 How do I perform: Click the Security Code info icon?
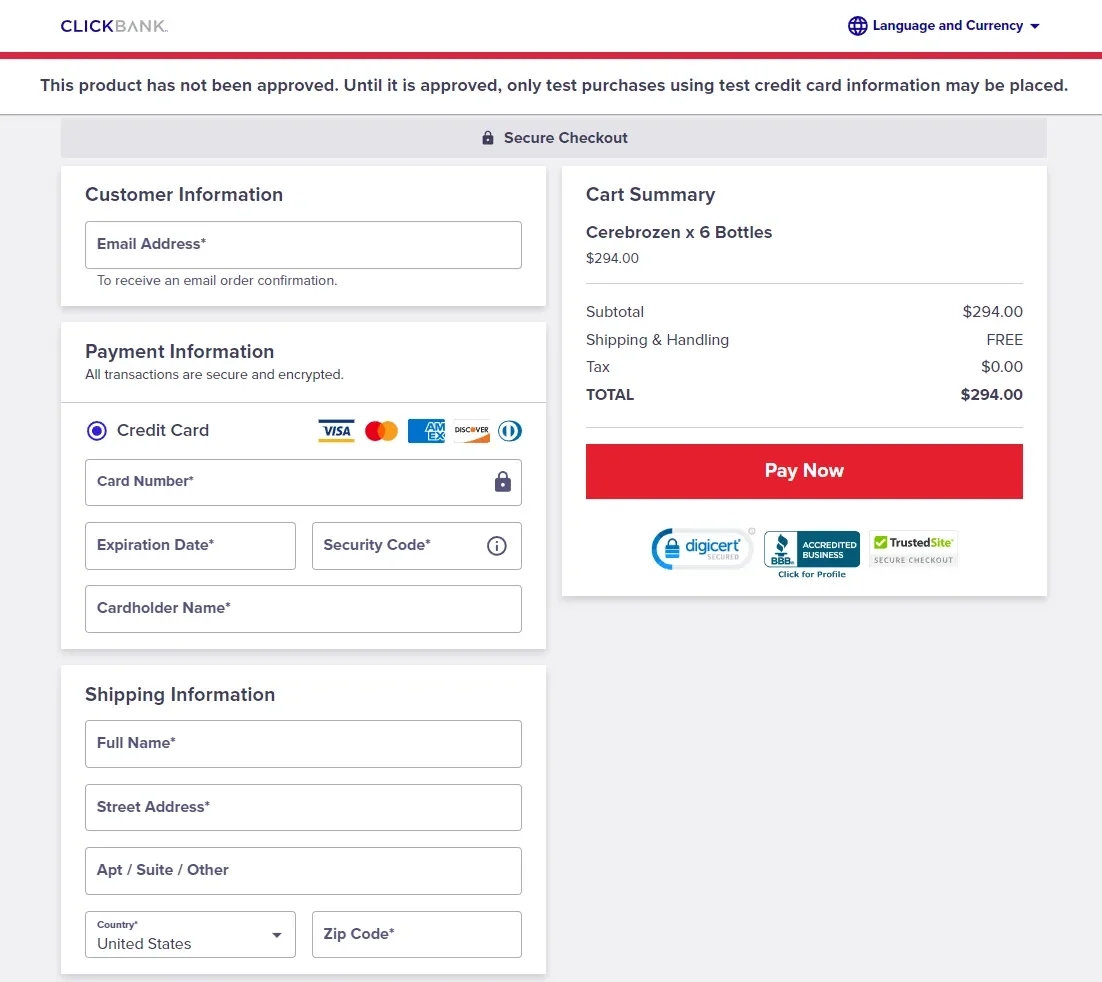(497, 545)
